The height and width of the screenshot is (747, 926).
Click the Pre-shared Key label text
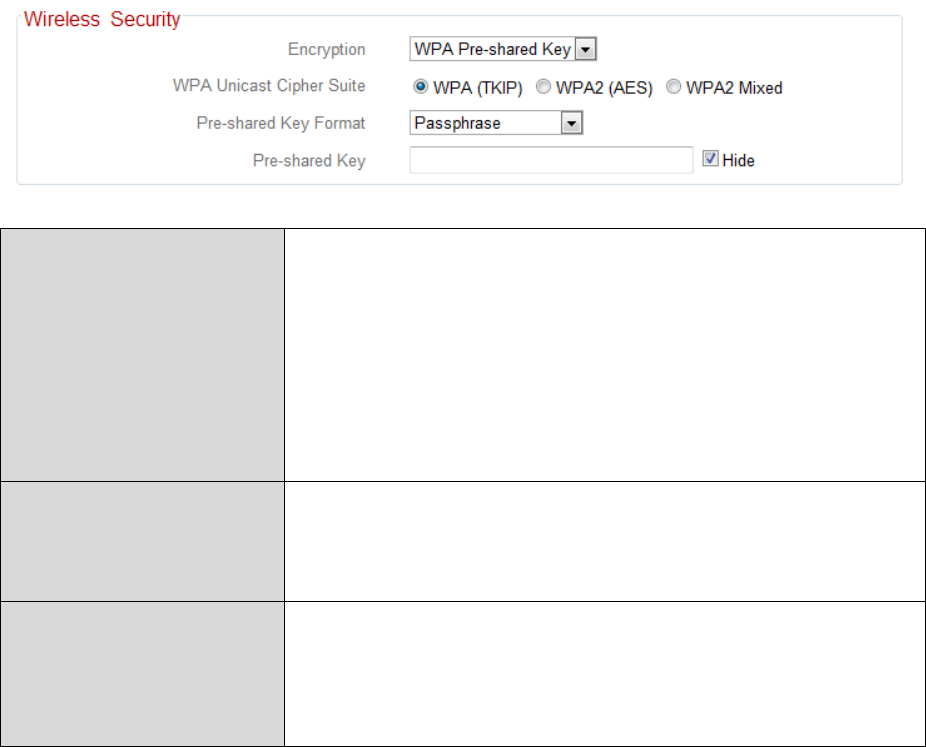308,160
